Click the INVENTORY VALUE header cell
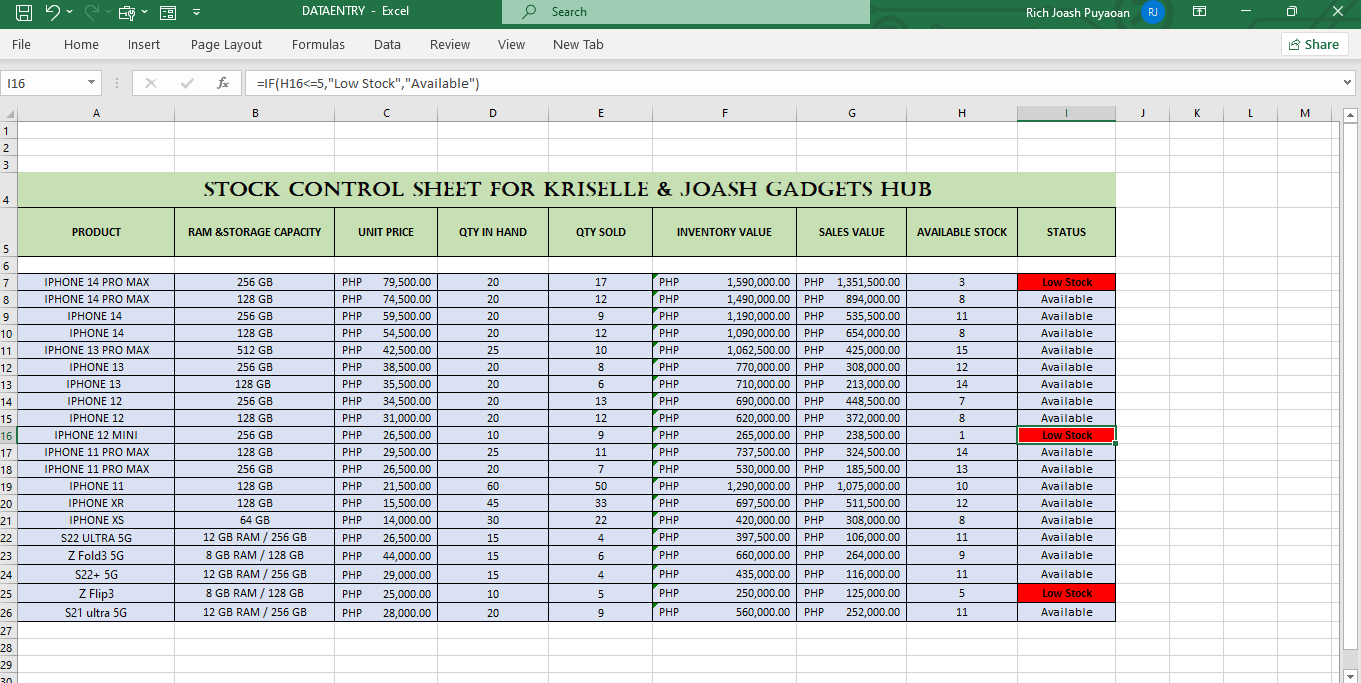The width and height of the screenshot is (1361, 683). click(724, 232)
